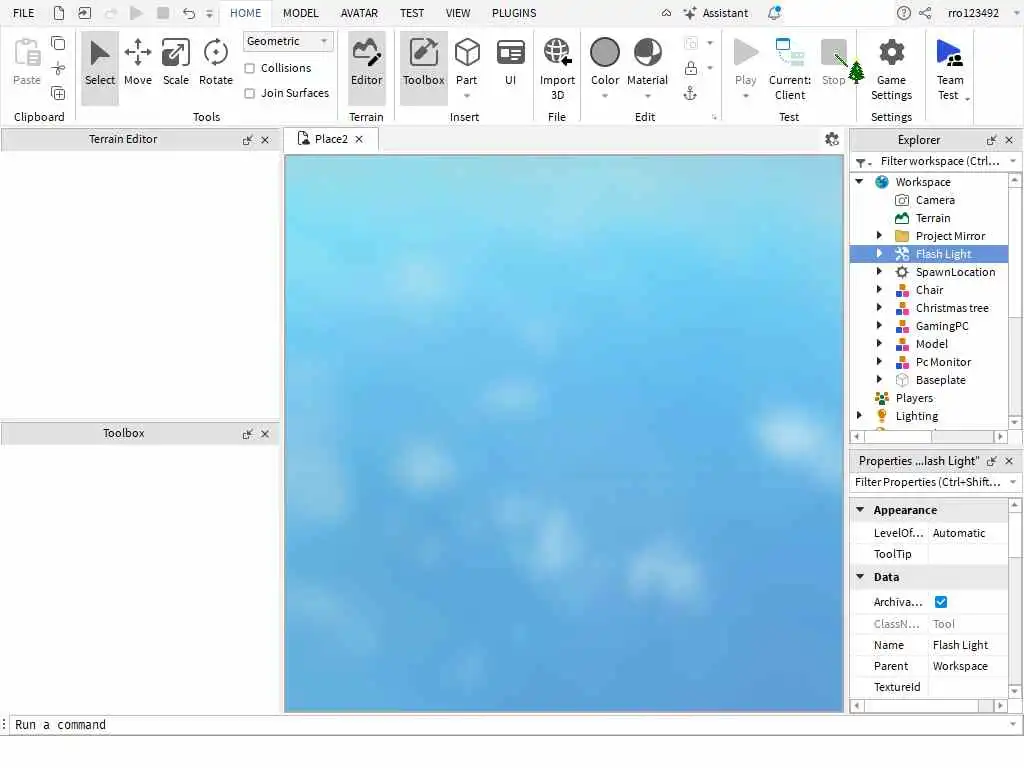Select the Camera item in Explorer

click(935, 200)
